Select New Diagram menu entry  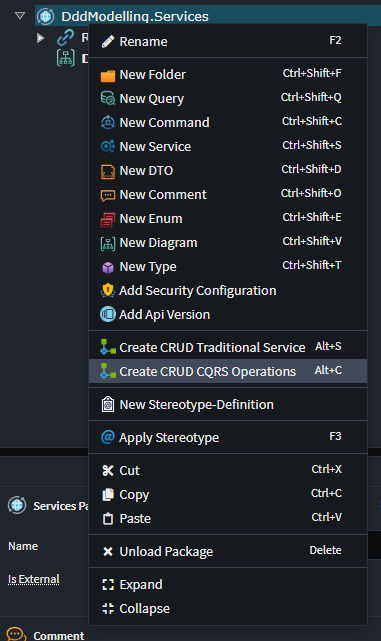click(x=228, y=243)
